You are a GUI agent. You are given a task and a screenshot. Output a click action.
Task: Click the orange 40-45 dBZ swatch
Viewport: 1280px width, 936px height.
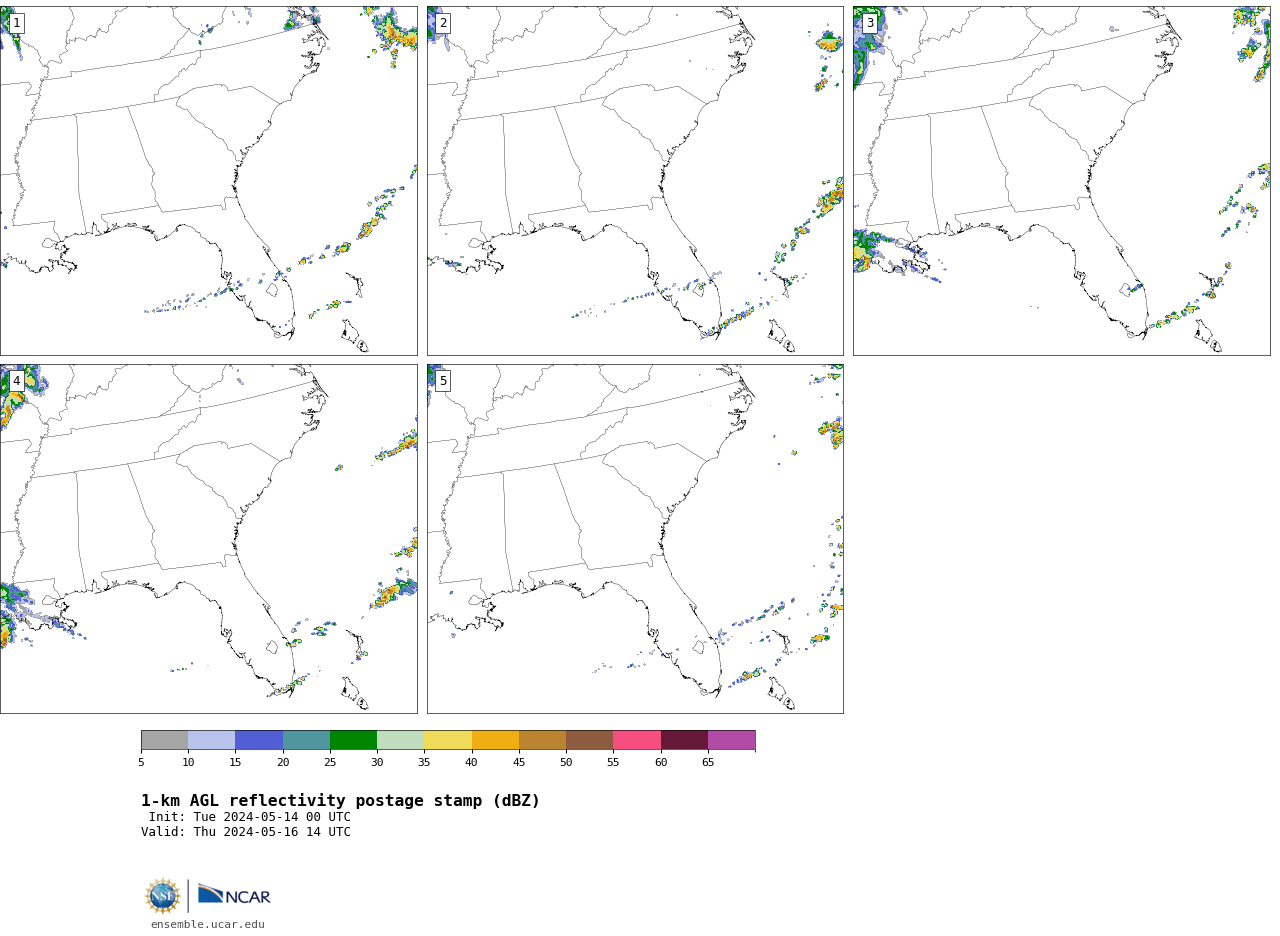click(495, 740)
